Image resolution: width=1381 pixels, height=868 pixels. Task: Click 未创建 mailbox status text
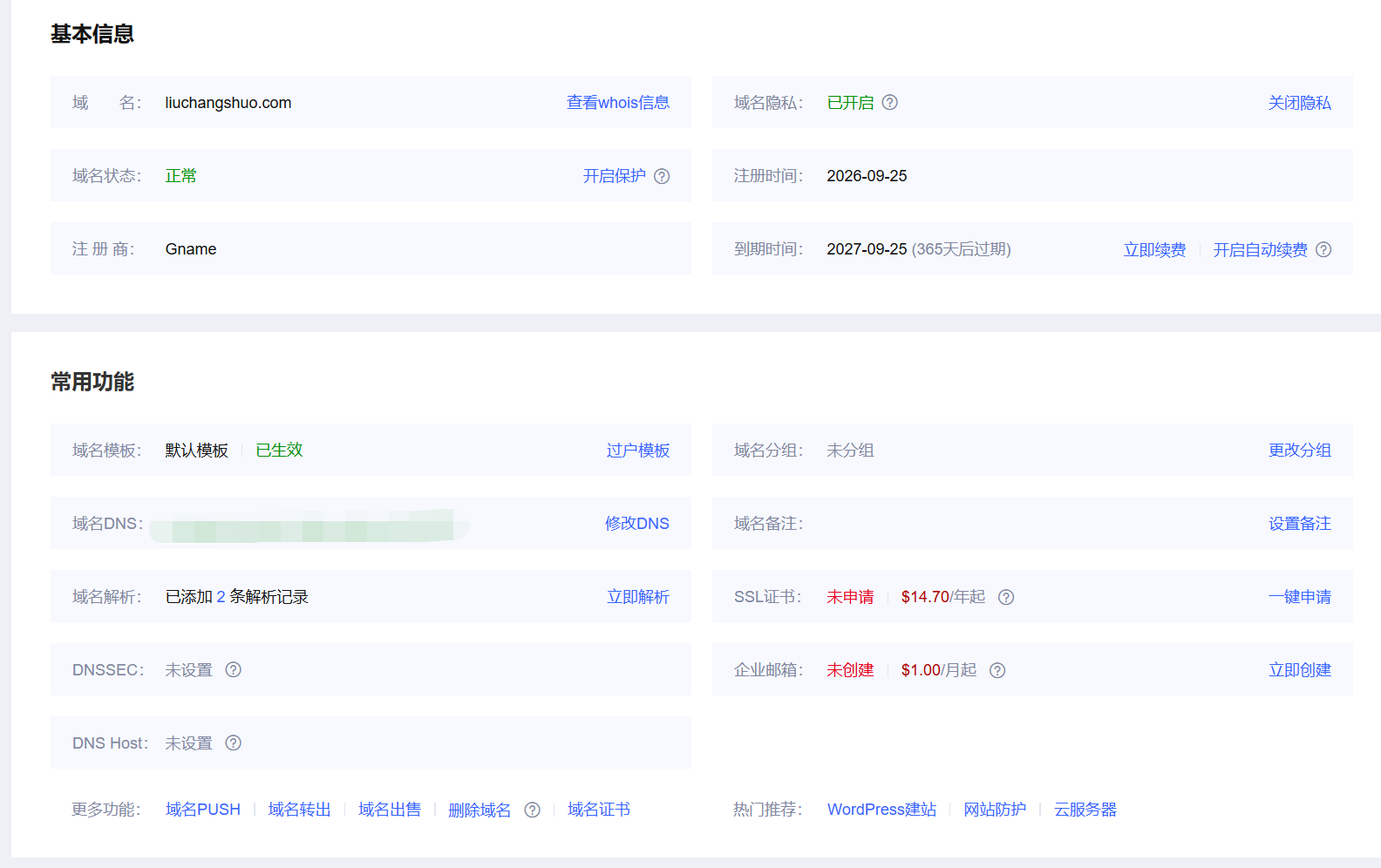click(850, 669)
